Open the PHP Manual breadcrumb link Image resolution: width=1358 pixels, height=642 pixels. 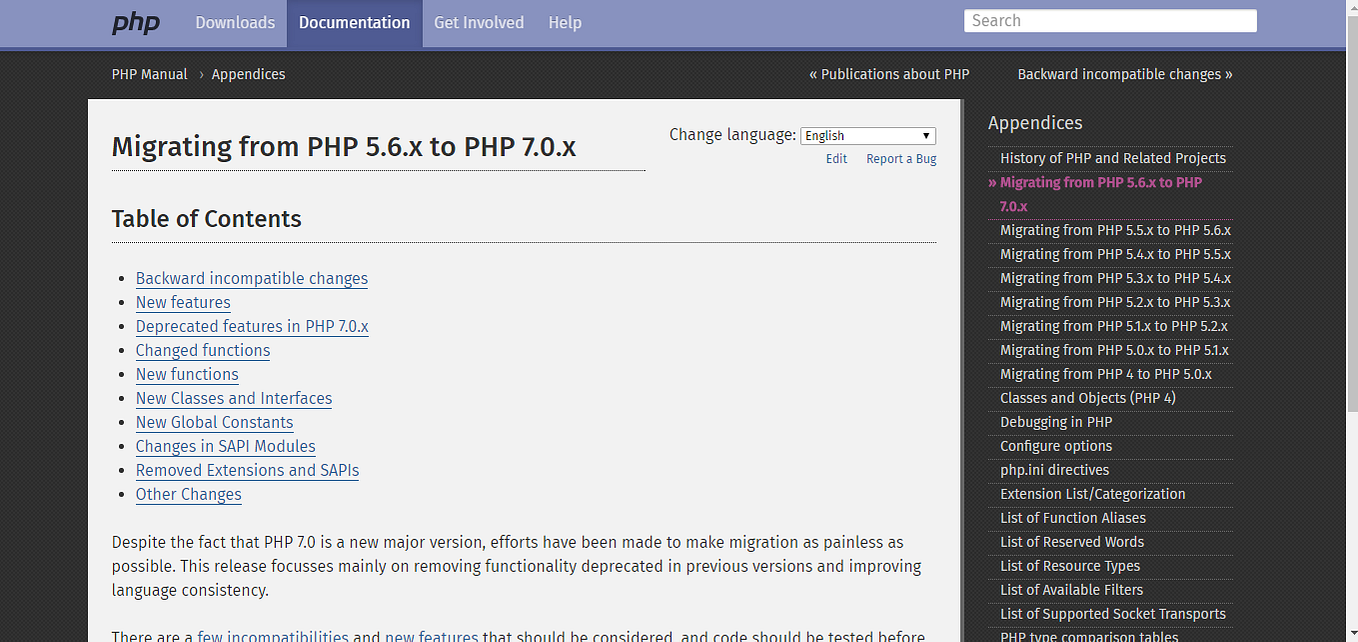point(149,73)
